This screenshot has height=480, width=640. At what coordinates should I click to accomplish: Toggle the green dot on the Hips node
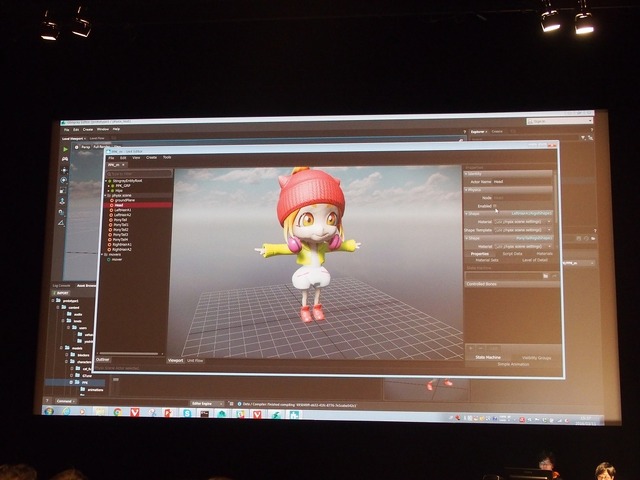pyautogui.click(x=113, y=191)
